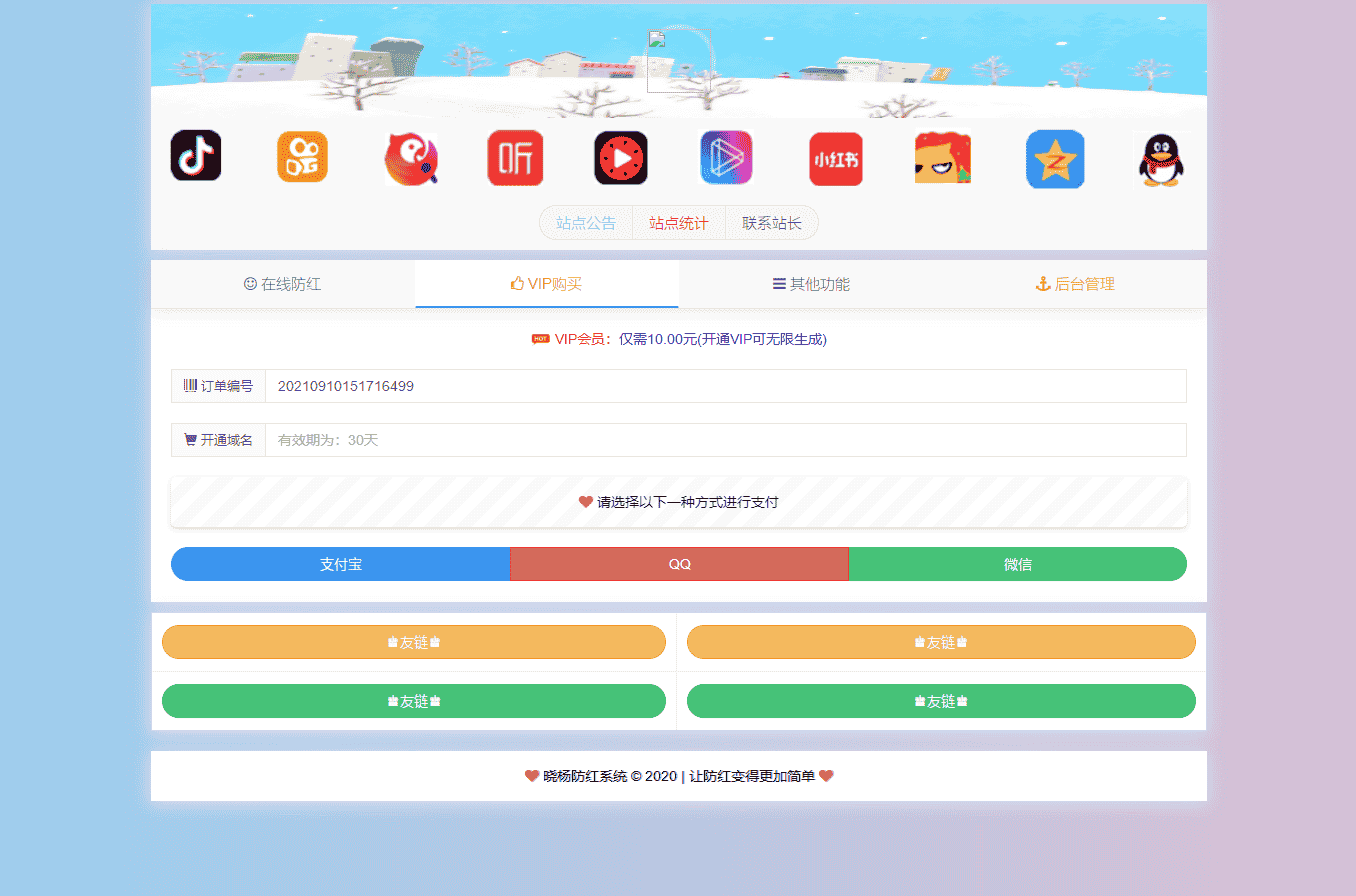Click the QQ penguin icon
This screenshot has height=896, width=1356.
tap(1162, 159)
